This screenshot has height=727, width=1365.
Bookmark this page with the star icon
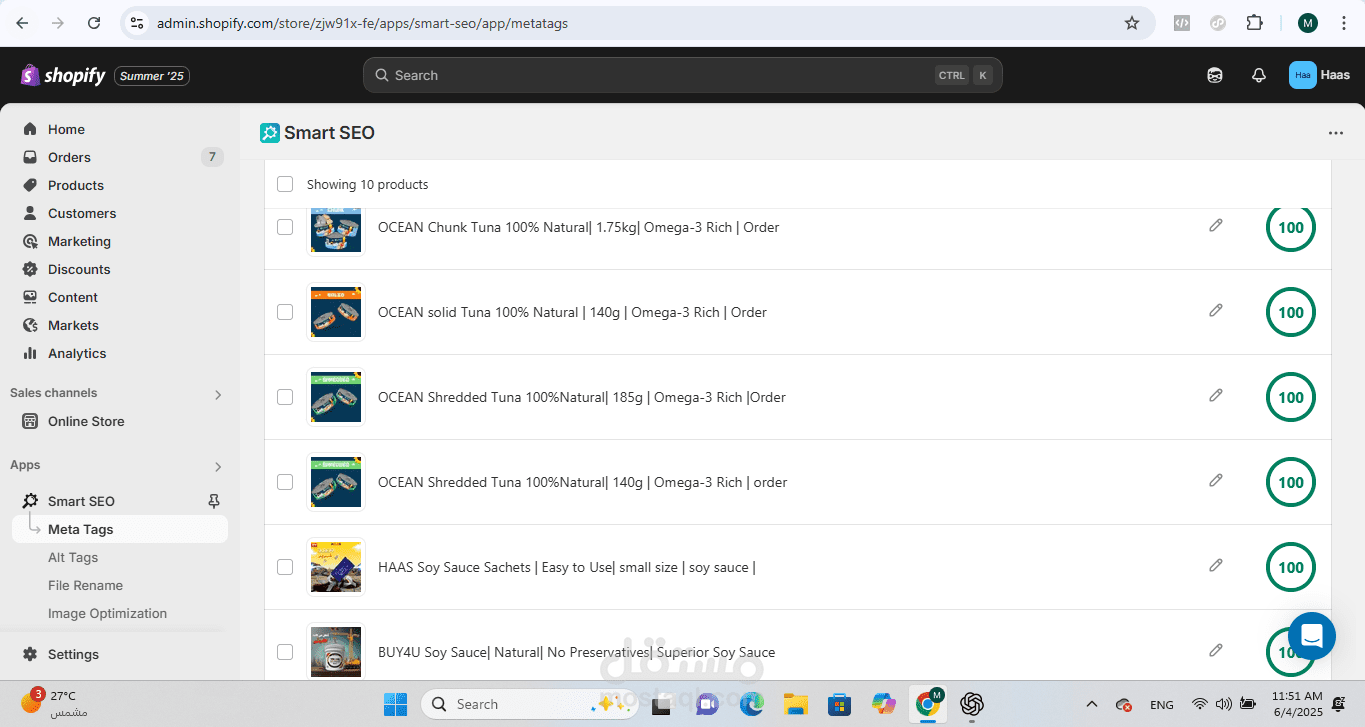[x=1132, y=23]
